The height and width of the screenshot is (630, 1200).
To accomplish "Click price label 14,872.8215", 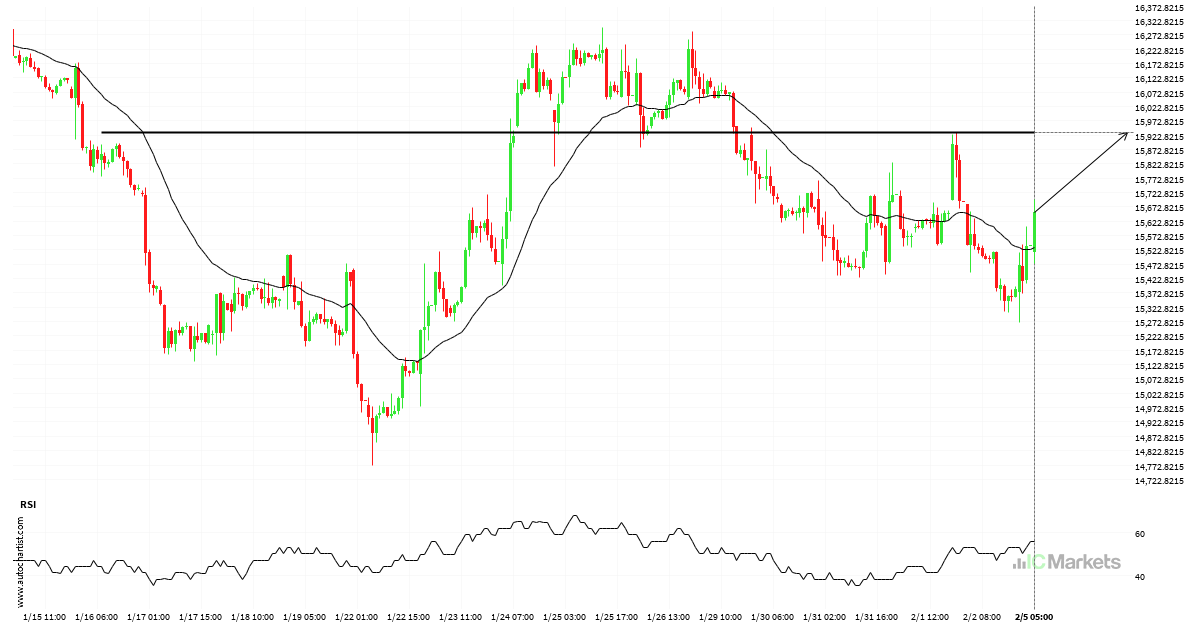I will tap(1160, 438).
